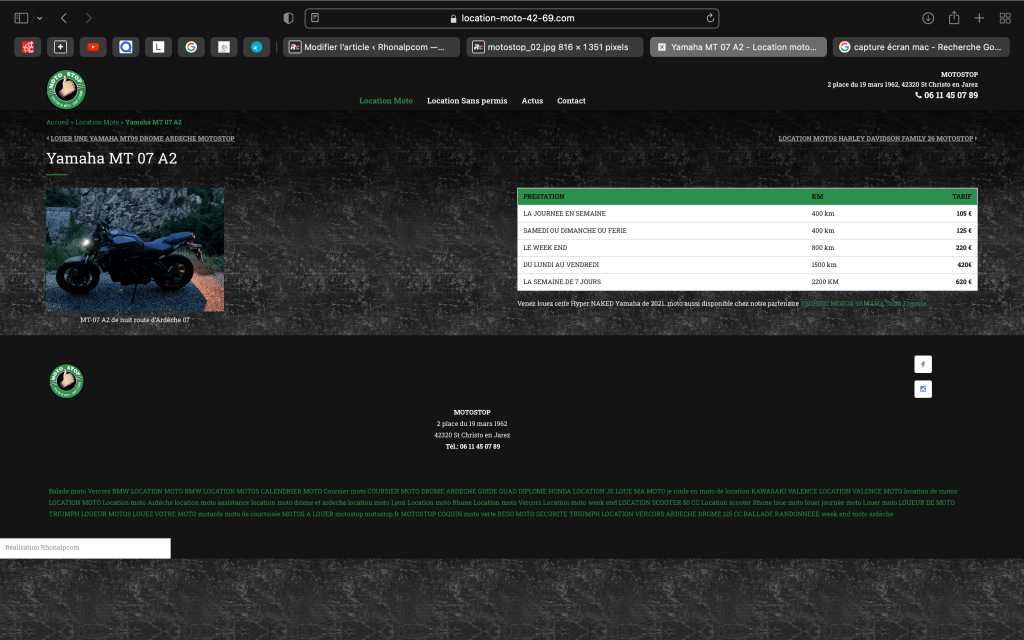Follow the Accueil breadcrumb link
1024x640 pixels.
57,122
